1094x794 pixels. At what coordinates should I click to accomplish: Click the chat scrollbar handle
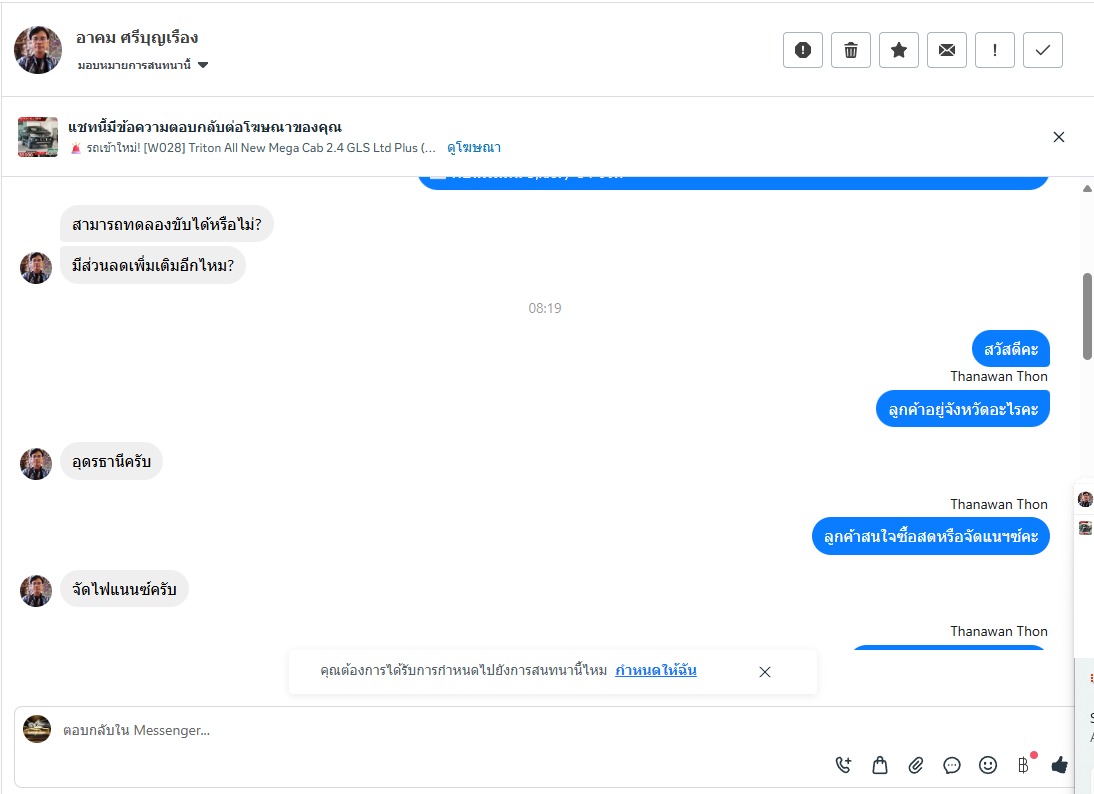tap(1087, 316)
